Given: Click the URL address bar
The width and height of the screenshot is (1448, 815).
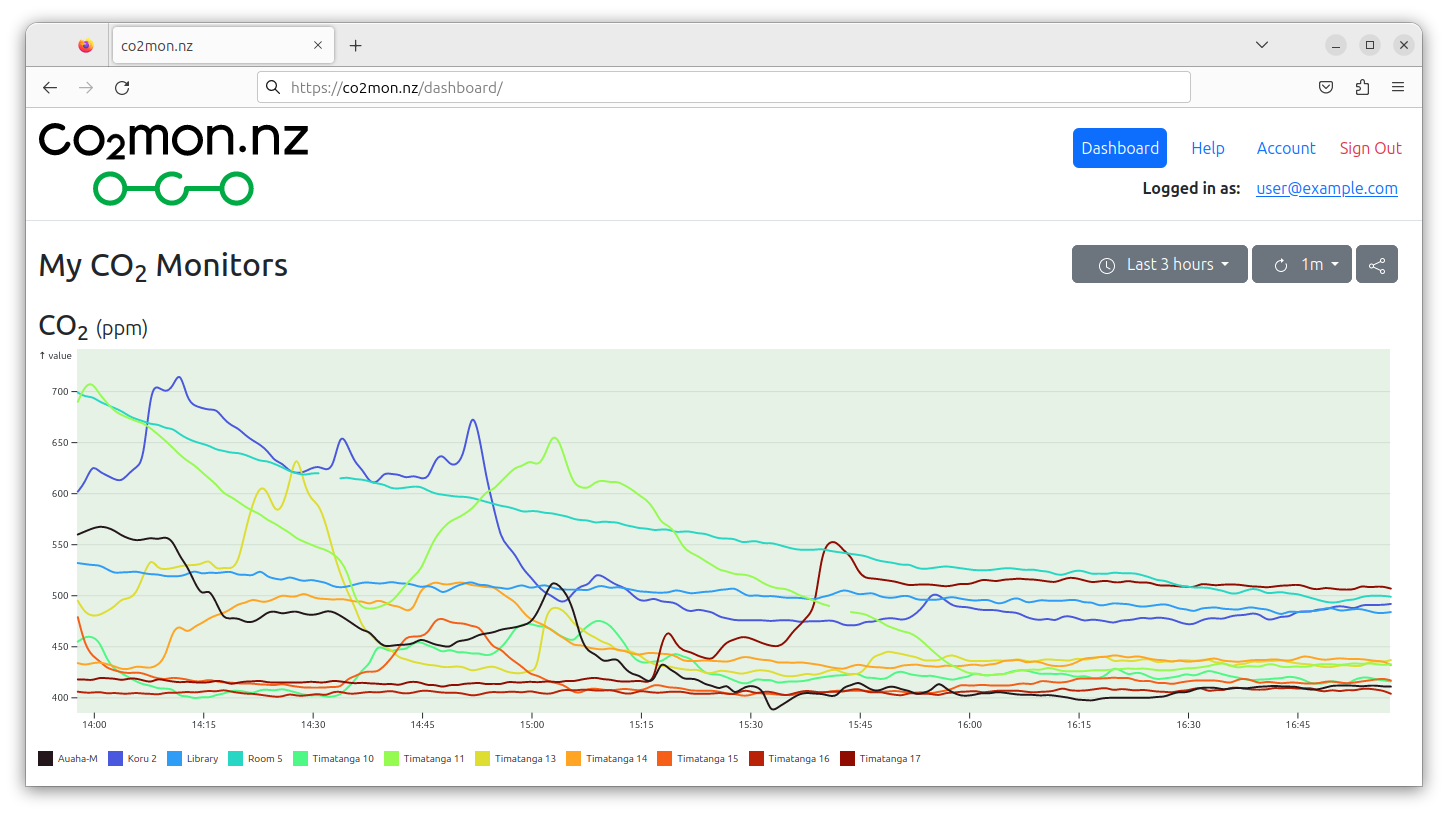Looking at the screenshot, I should click(724, 87).
